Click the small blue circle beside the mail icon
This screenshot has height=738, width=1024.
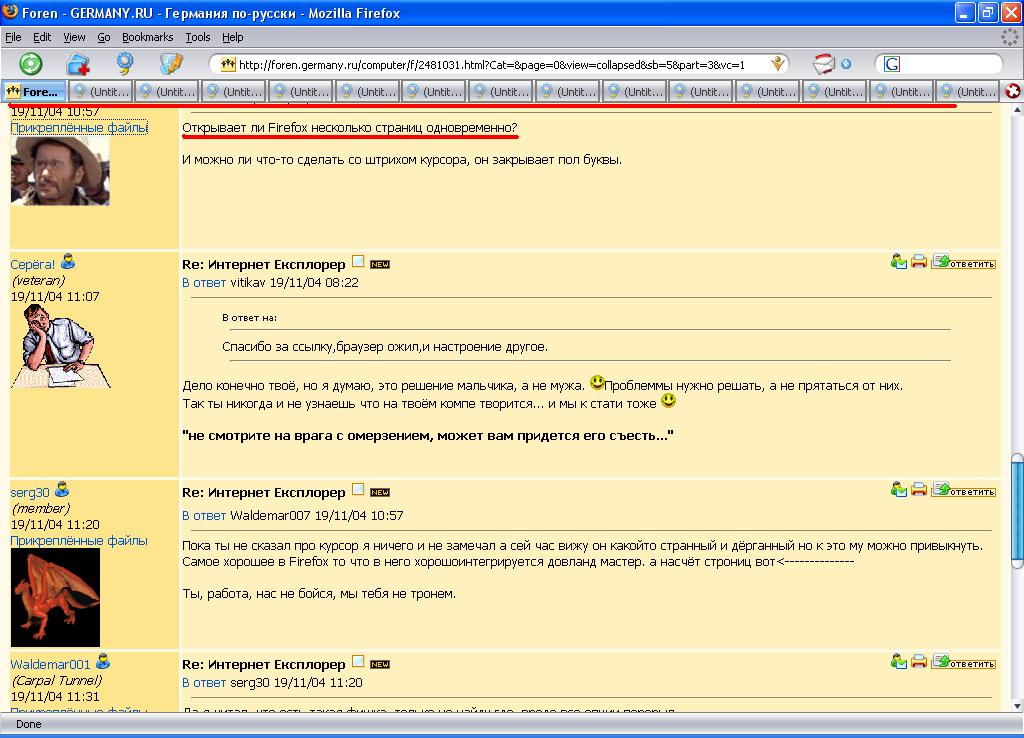846,64
